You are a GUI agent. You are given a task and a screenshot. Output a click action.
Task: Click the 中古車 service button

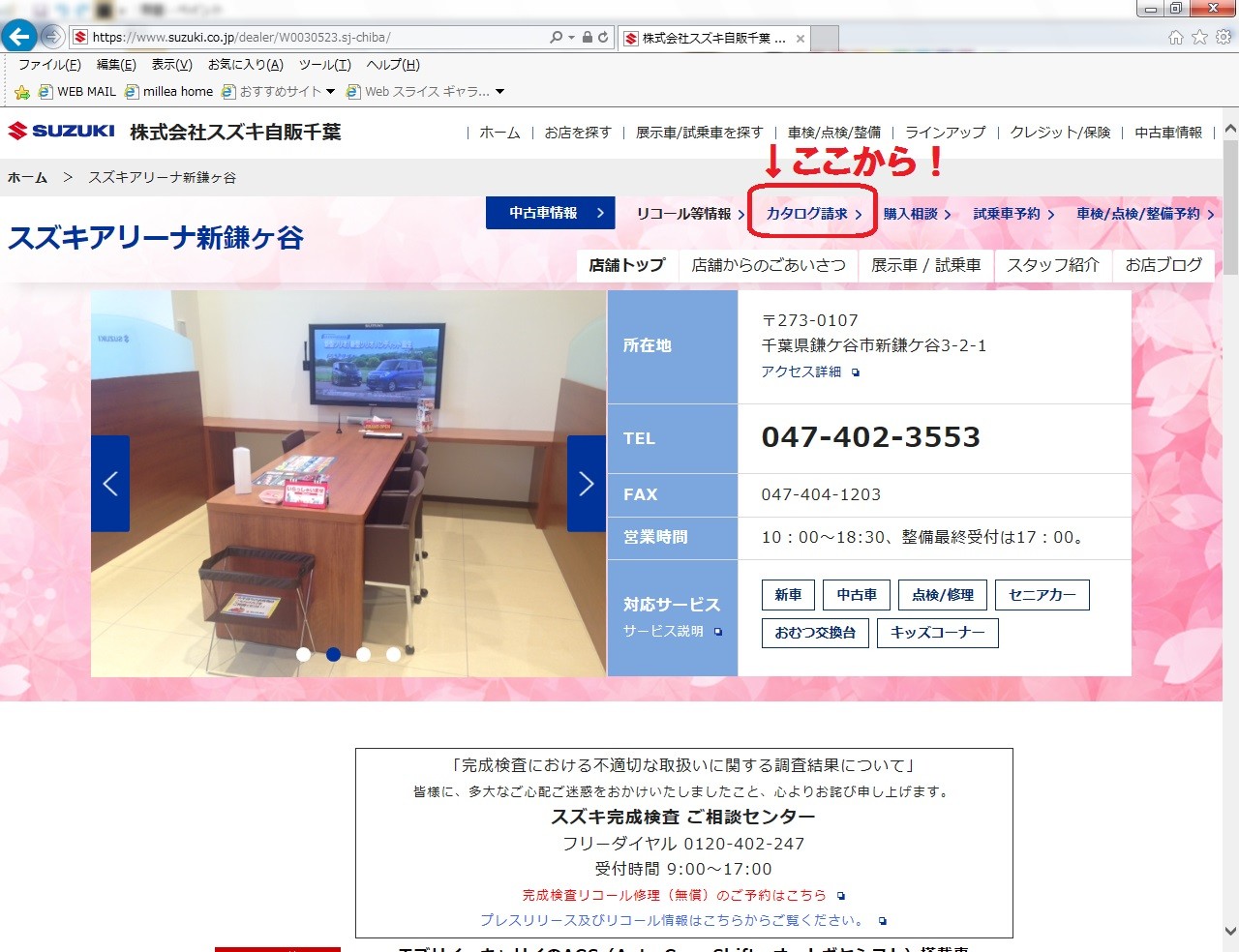pos(857,595)
